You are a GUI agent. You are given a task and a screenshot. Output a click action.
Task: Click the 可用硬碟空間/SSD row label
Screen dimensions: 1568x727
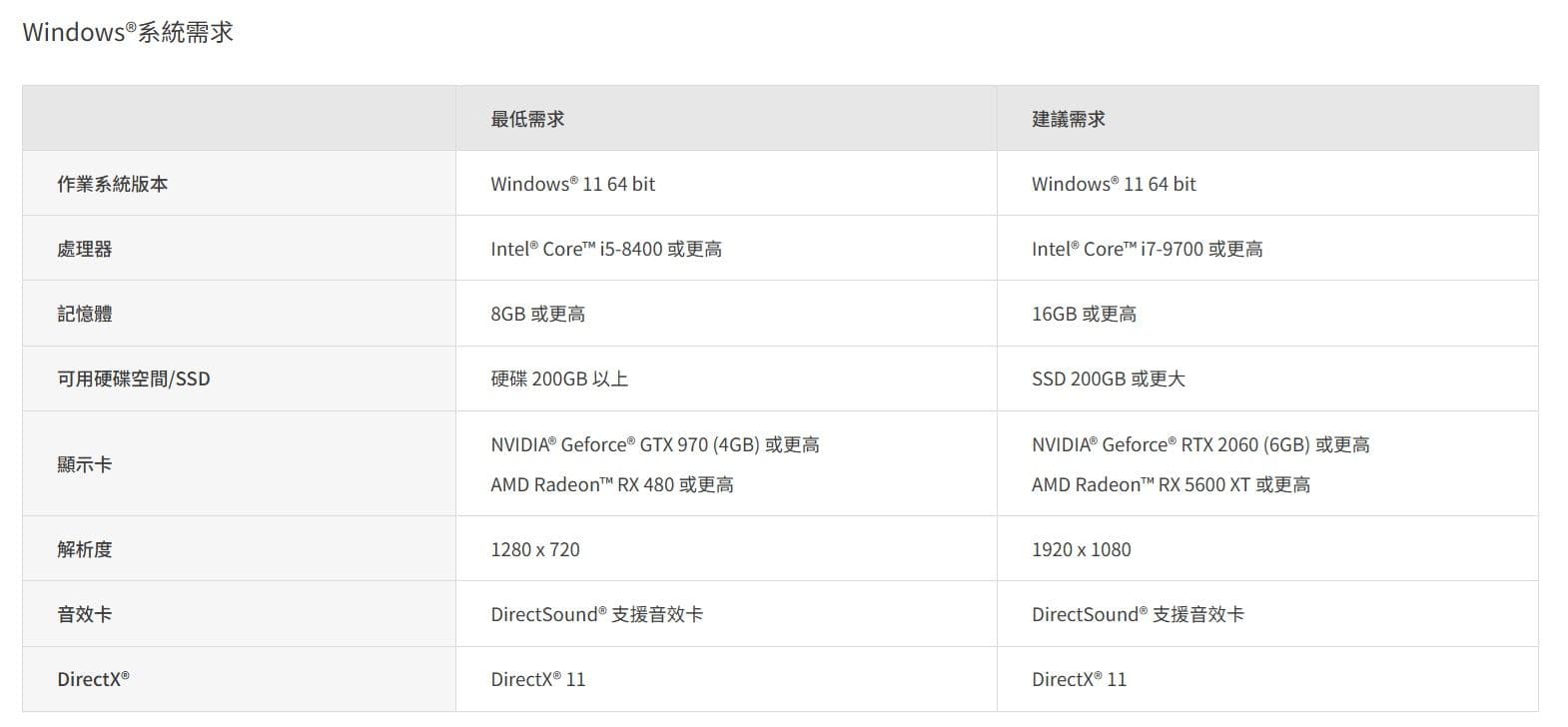(134, 378)
